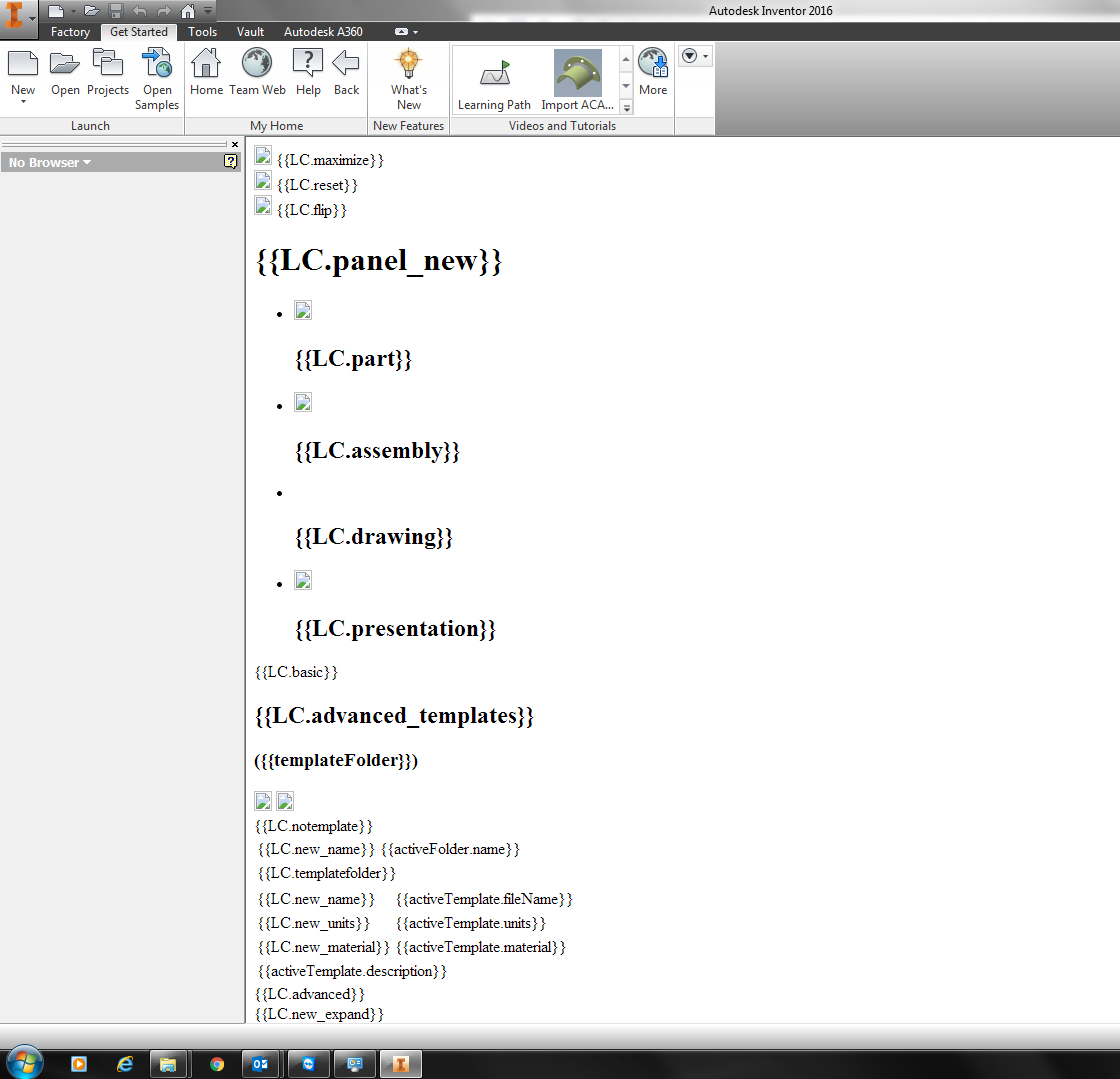Click the {{LC.drawing}} heading

(374, 536)
